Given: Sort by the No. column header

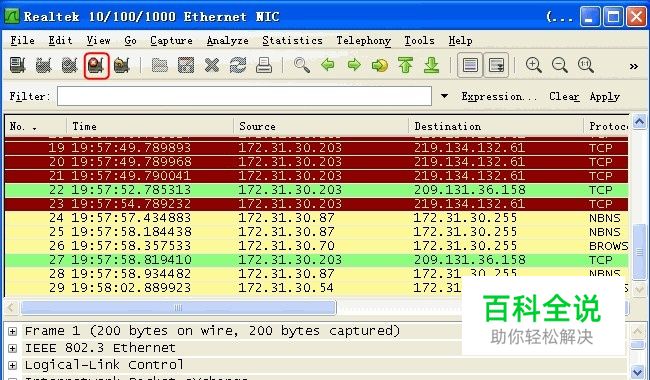Looking at the screenshot, I should (x=36, y=126).
